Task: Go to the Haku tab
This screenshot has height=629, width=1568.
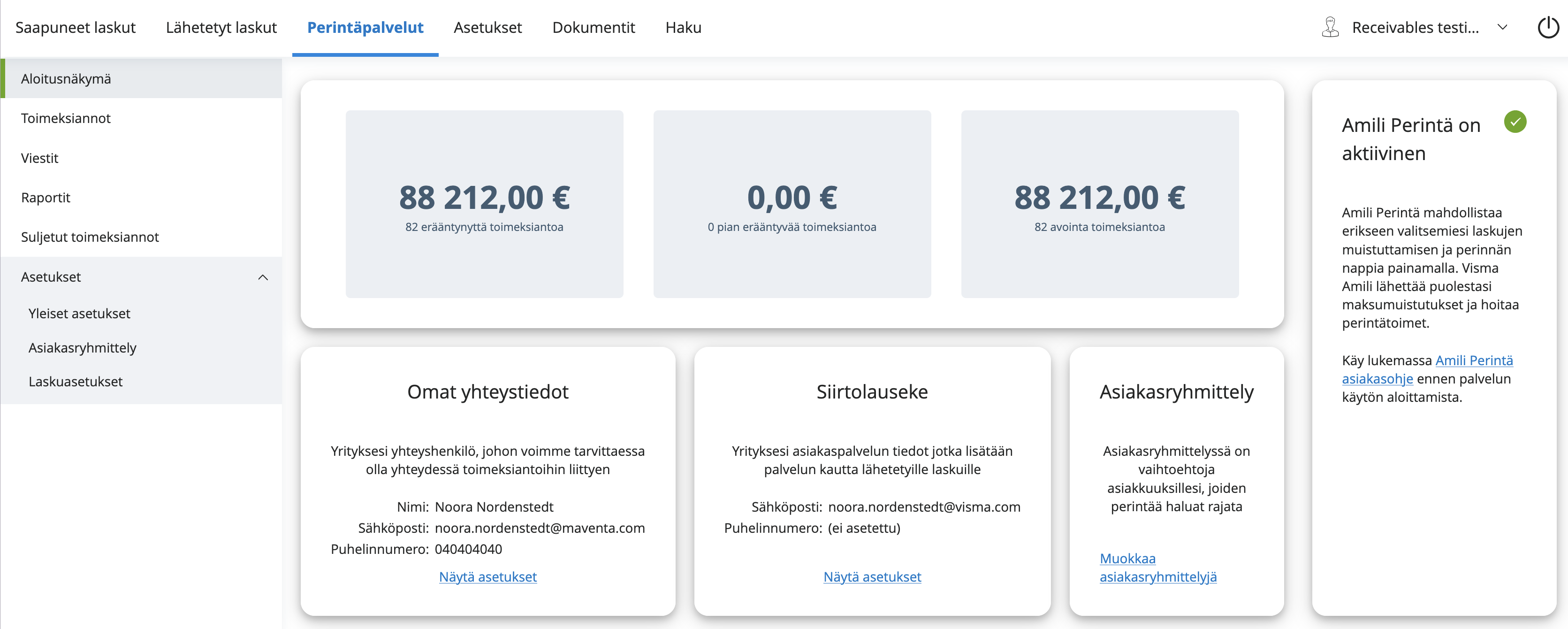Action: pos(683,27)
